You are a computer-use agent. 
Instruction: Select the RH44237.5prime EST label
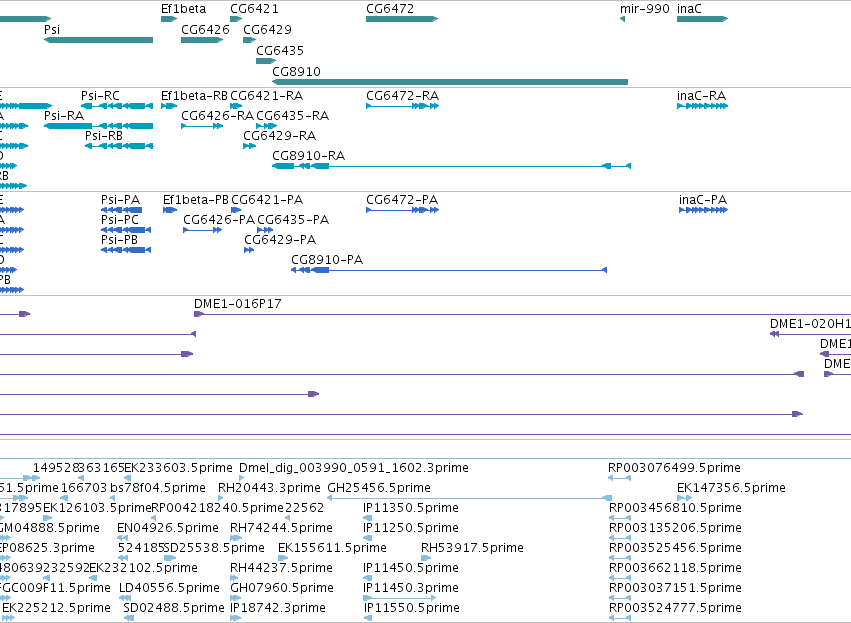[281, 568]
